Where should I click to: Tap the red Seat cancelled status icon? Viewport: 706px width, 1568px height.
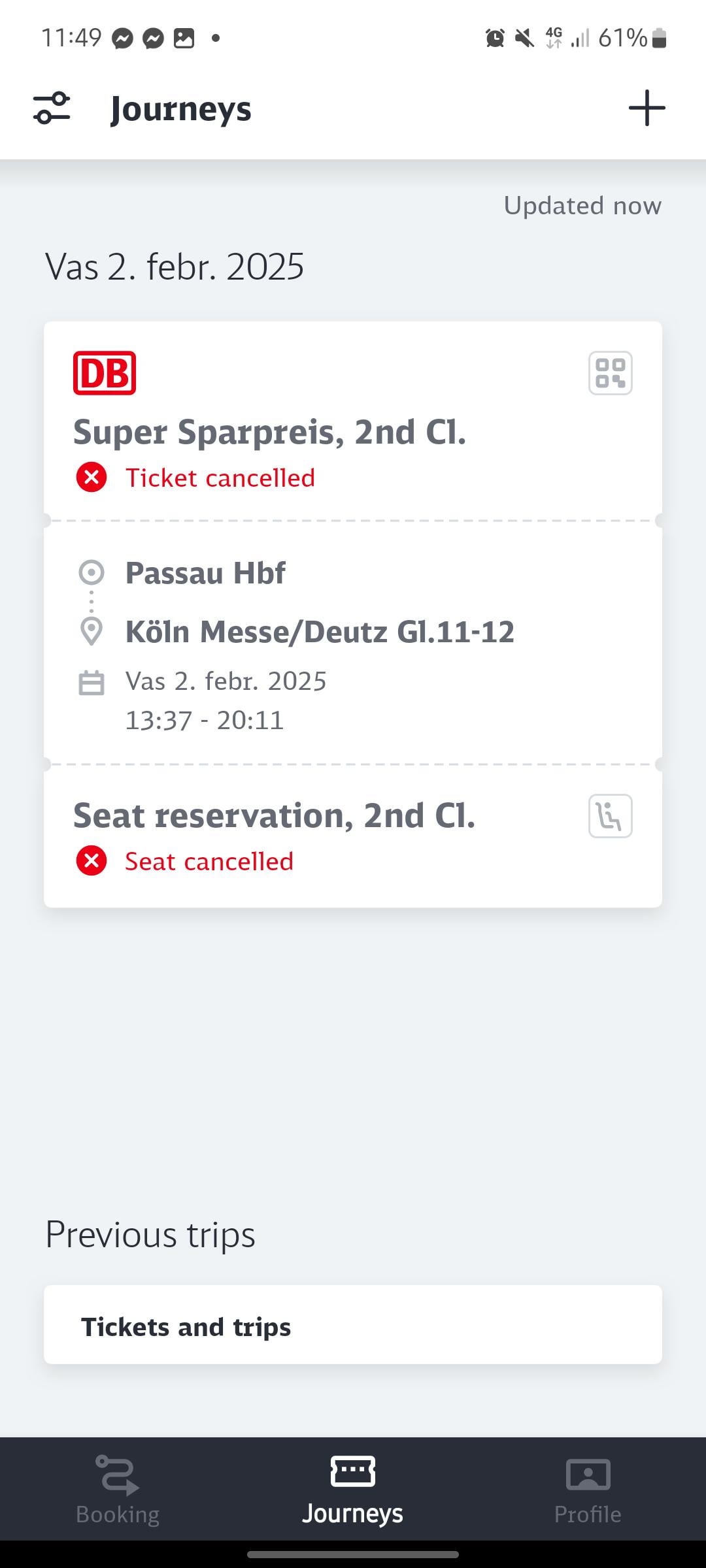92,861
